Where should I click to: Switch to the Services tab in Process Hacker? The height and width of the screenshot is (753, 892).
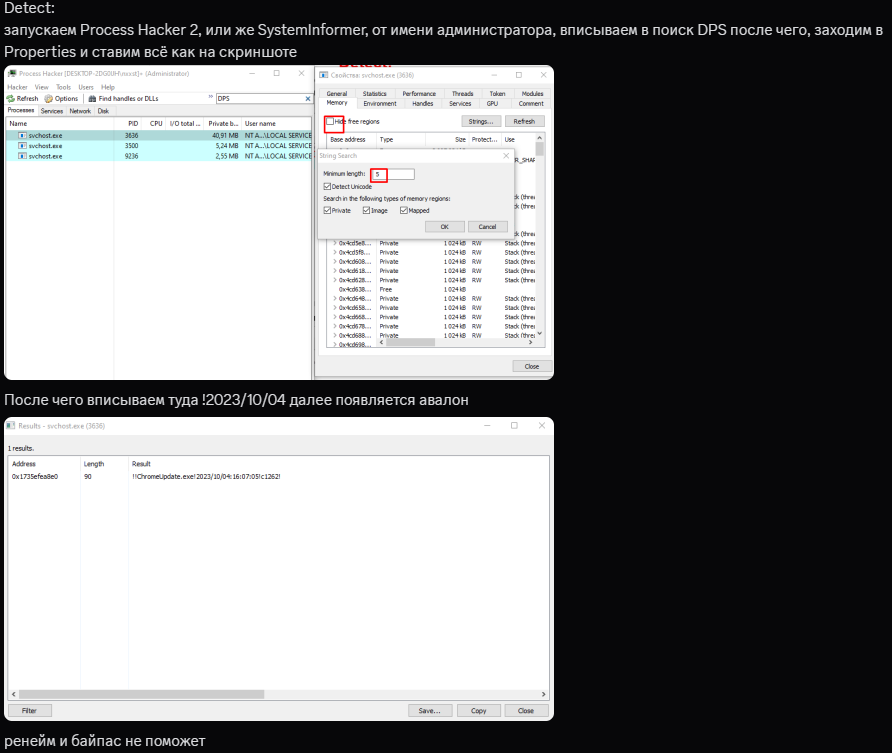52,111
